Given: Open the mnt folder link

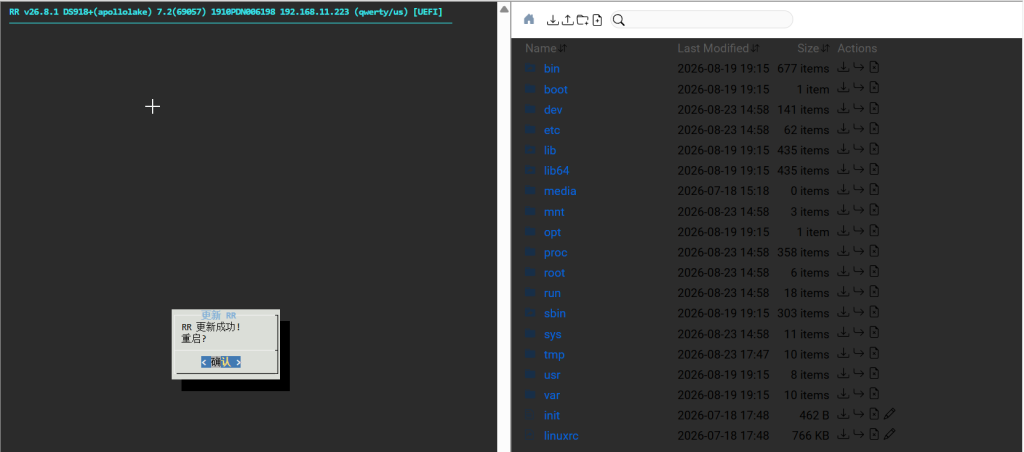Looking at the screenshot, I should coord(554,212).
